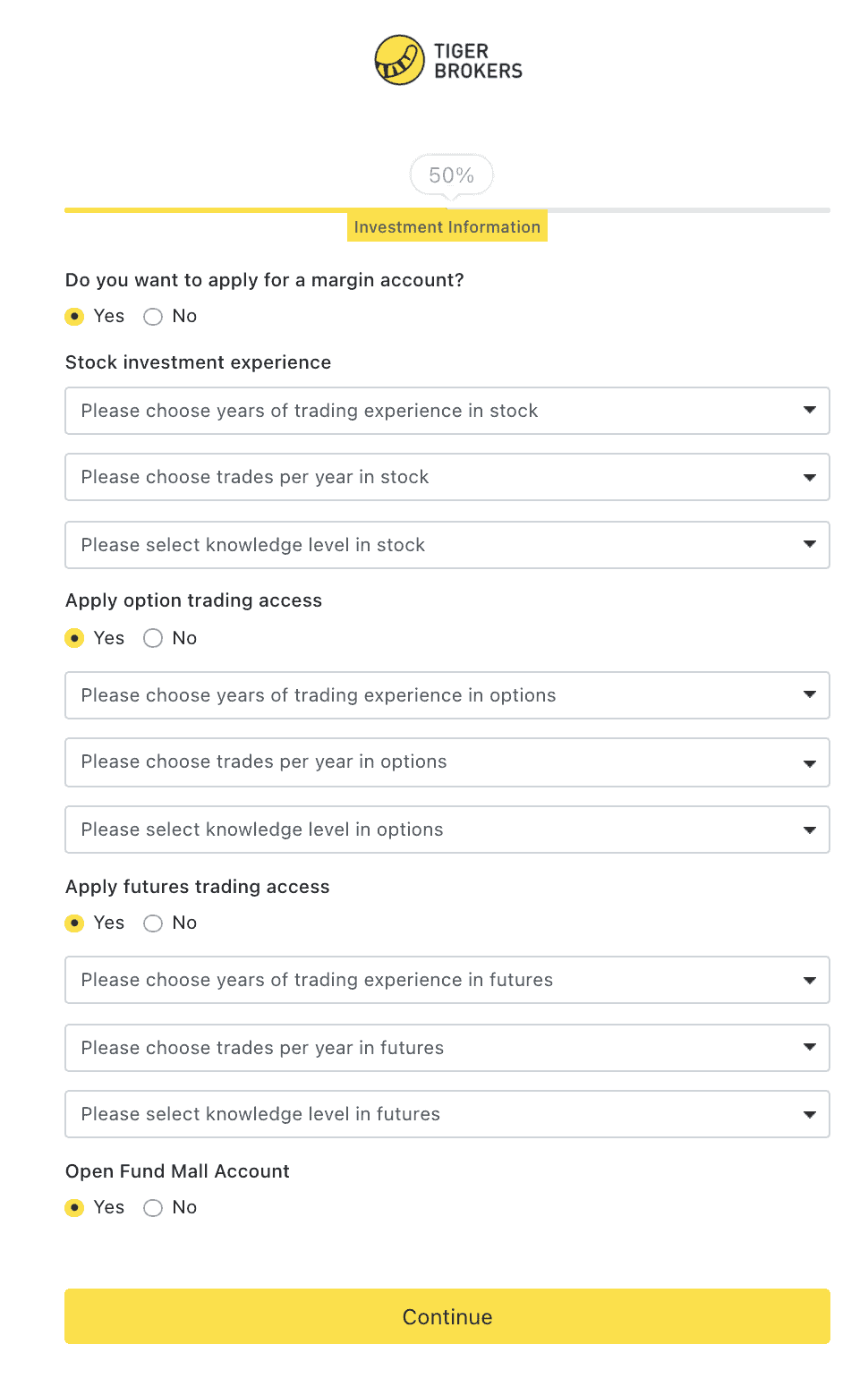
Task: Expand trades per year in futures dropdown
Action: tap(447, 1048)
